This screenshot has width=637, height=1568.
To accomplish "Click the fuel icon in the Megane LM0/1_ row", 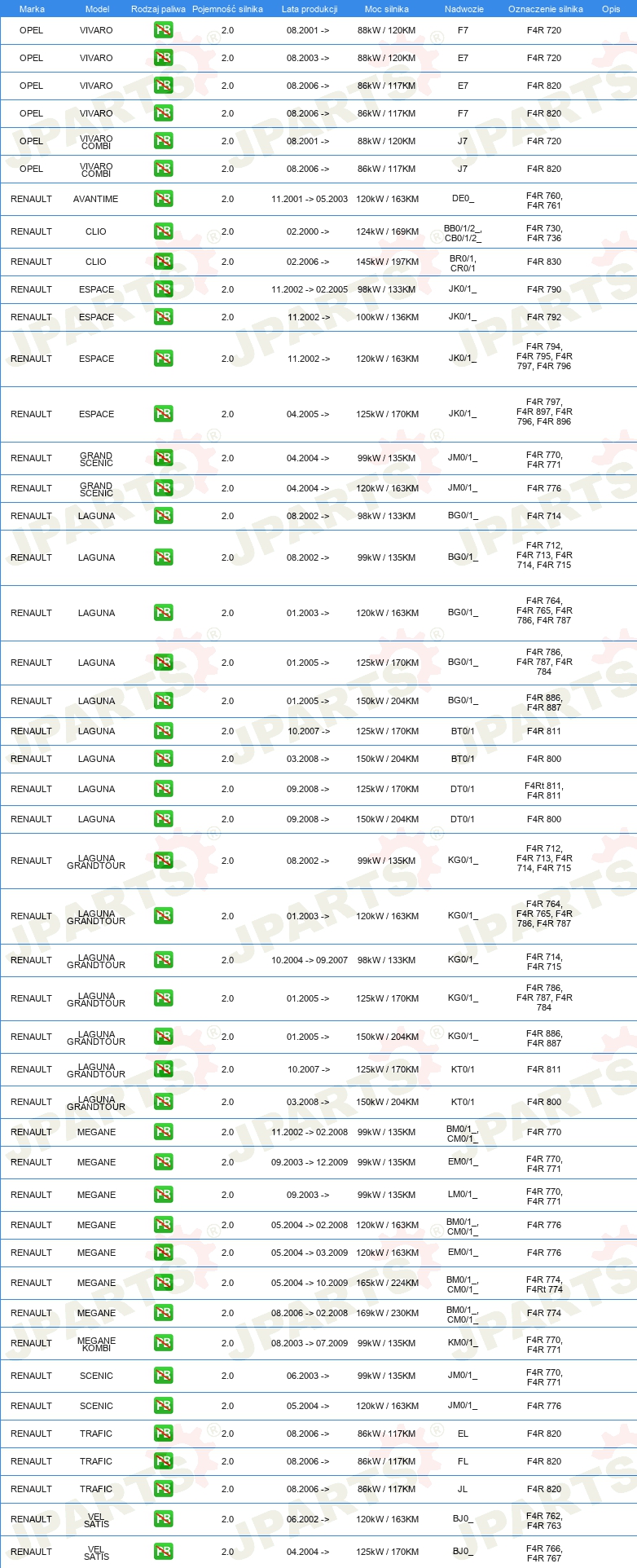I will [164, 1195].
